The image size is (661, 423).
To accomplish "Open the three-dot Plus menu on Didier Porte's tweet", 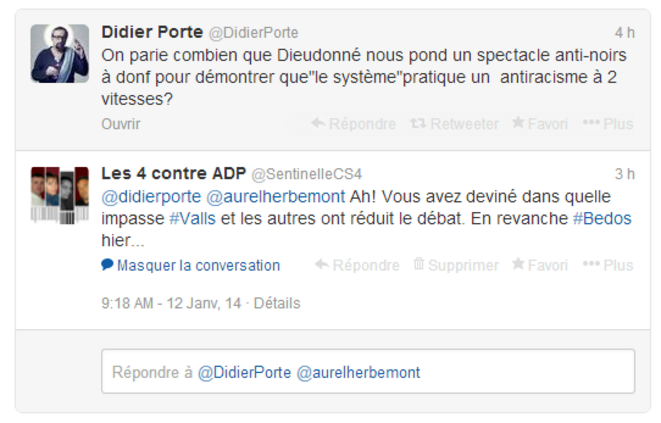I will tap(591, 123).
